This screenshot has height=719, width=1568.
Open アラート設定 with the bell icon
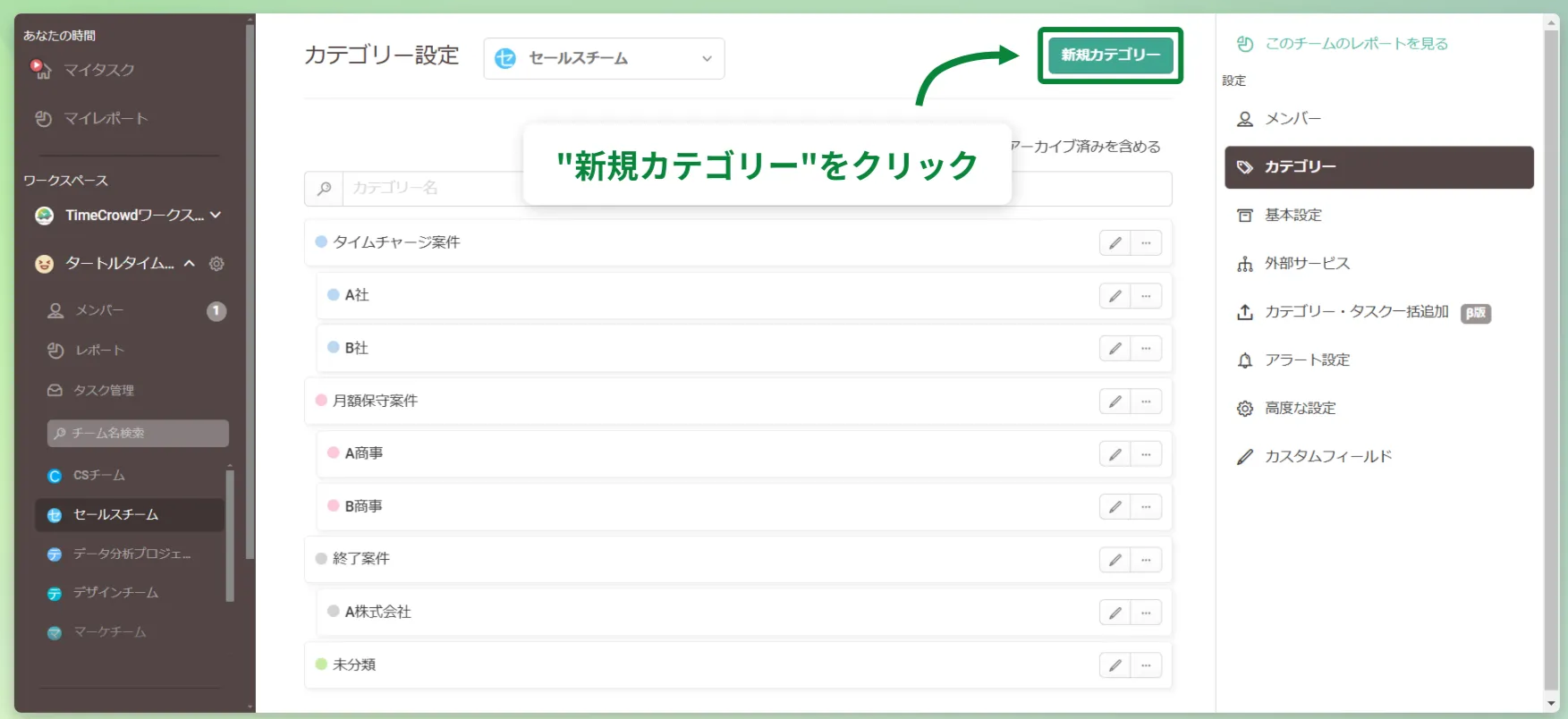coord(1306,360)
